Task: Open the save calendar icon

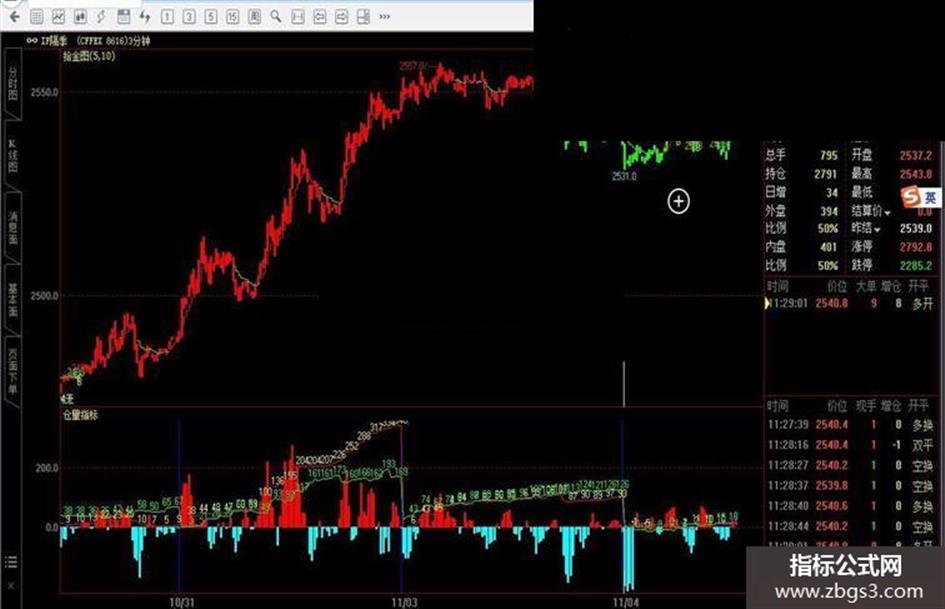Action: click(124, 17)
